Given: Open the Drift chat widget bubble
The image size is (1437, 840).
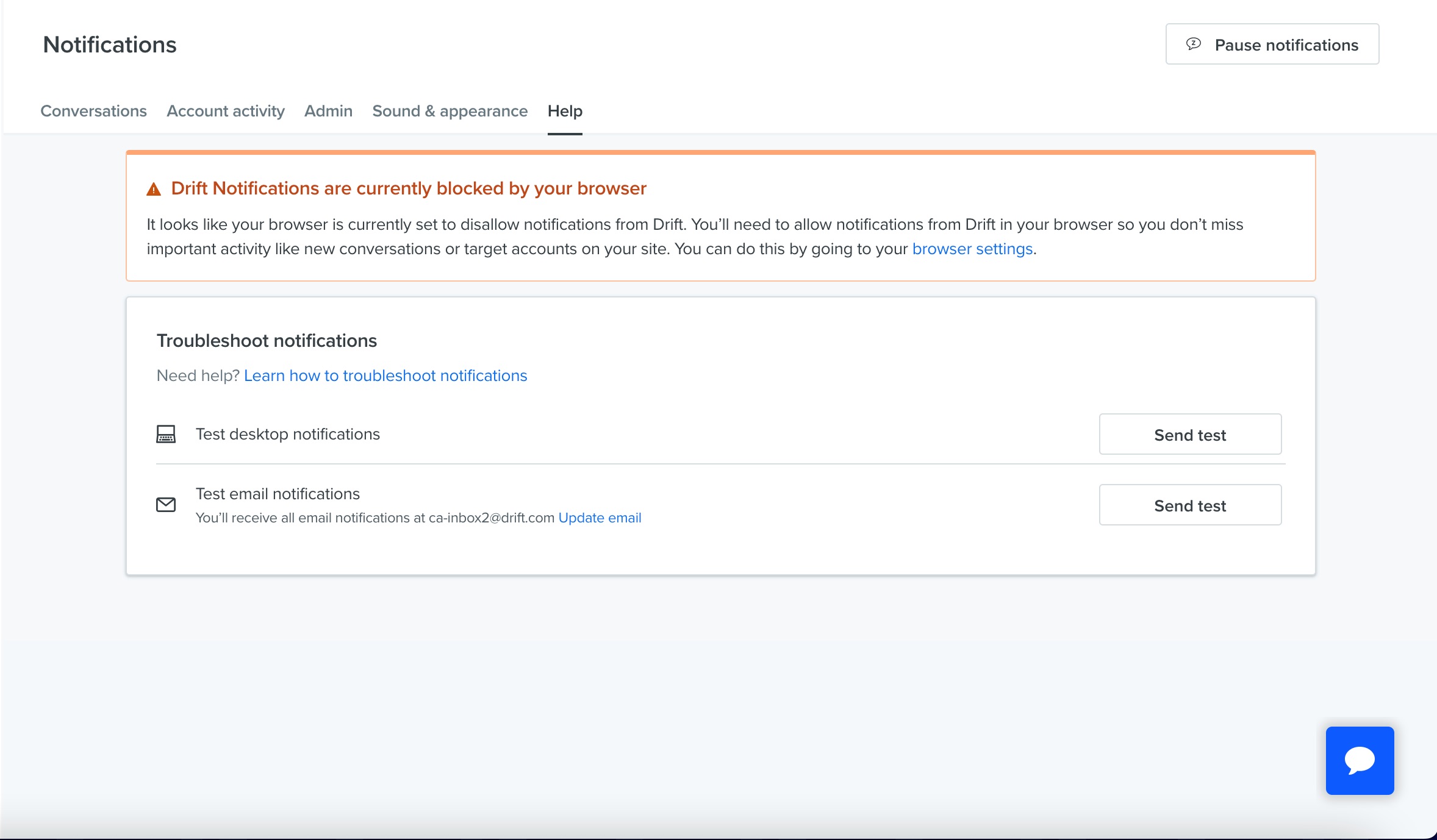Looking at the screenshot, I should point(1360,760).
